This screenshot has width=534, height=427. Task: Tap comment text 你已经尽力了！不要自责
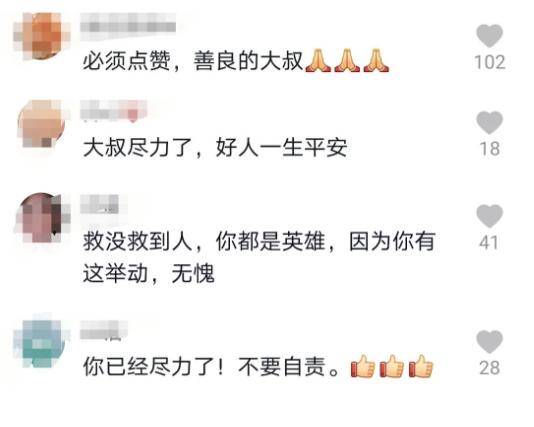tap(211, 367)
